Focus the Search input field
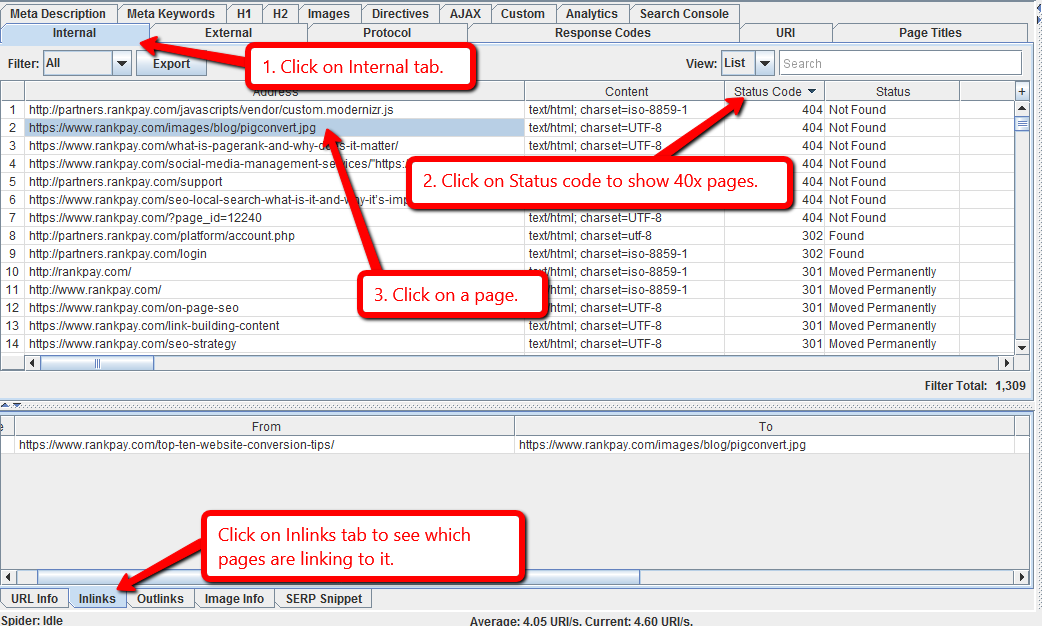Viewport: 1042px width, 626px height. [x=900, y=63]
